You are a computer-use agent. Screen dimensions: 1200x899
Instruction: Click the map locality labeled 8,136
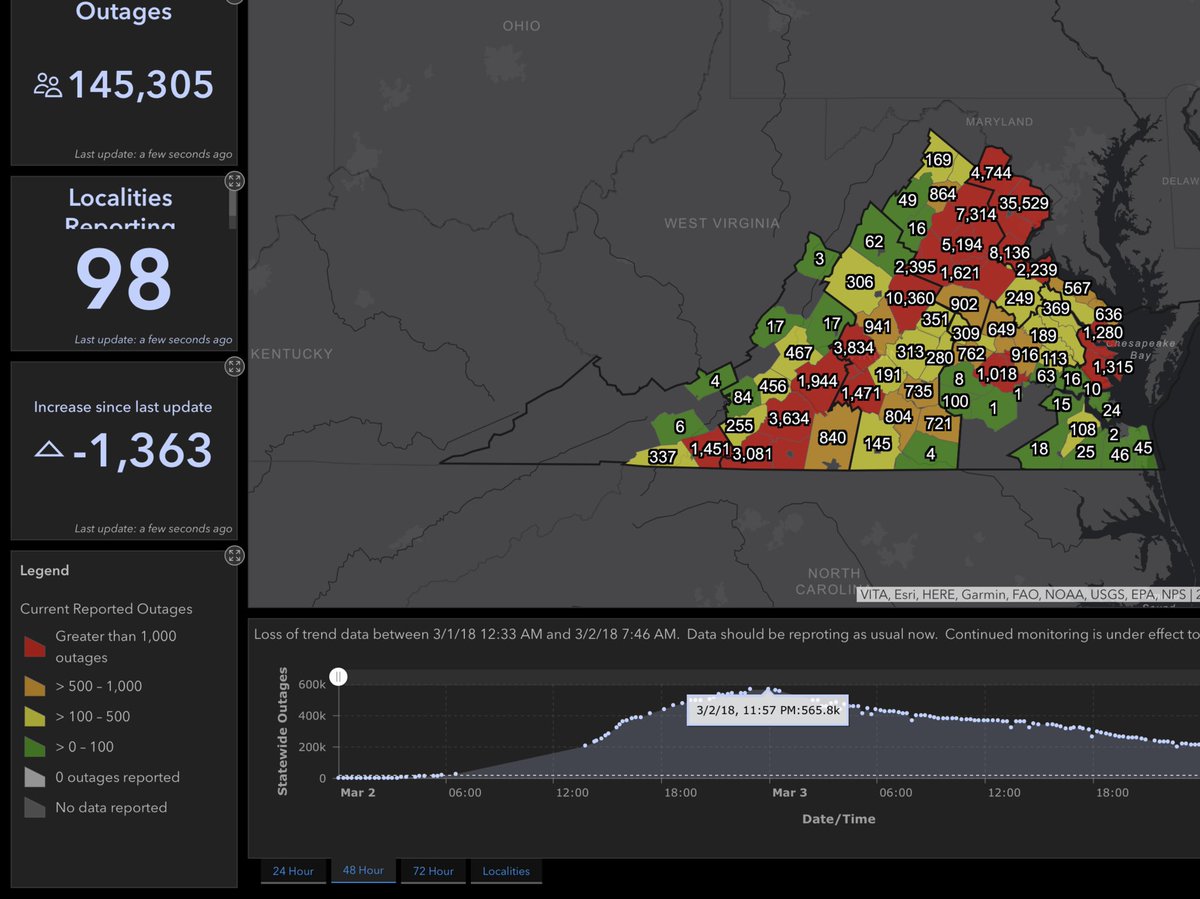1009,253
